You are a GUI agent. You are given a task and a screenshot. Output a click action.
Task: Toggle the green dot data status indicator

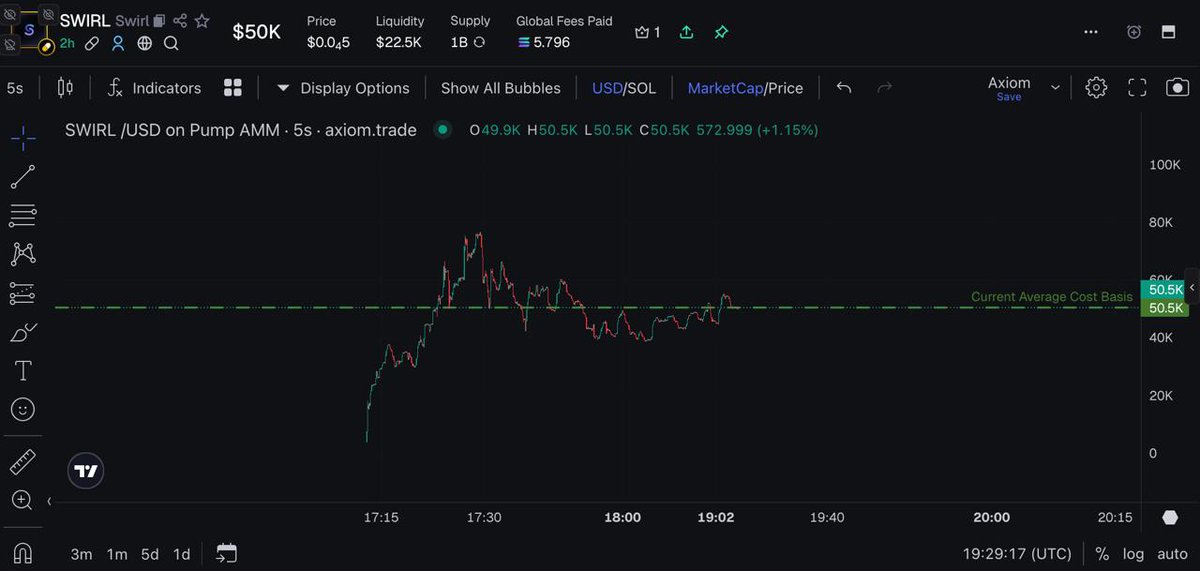(x=442, y=129)
